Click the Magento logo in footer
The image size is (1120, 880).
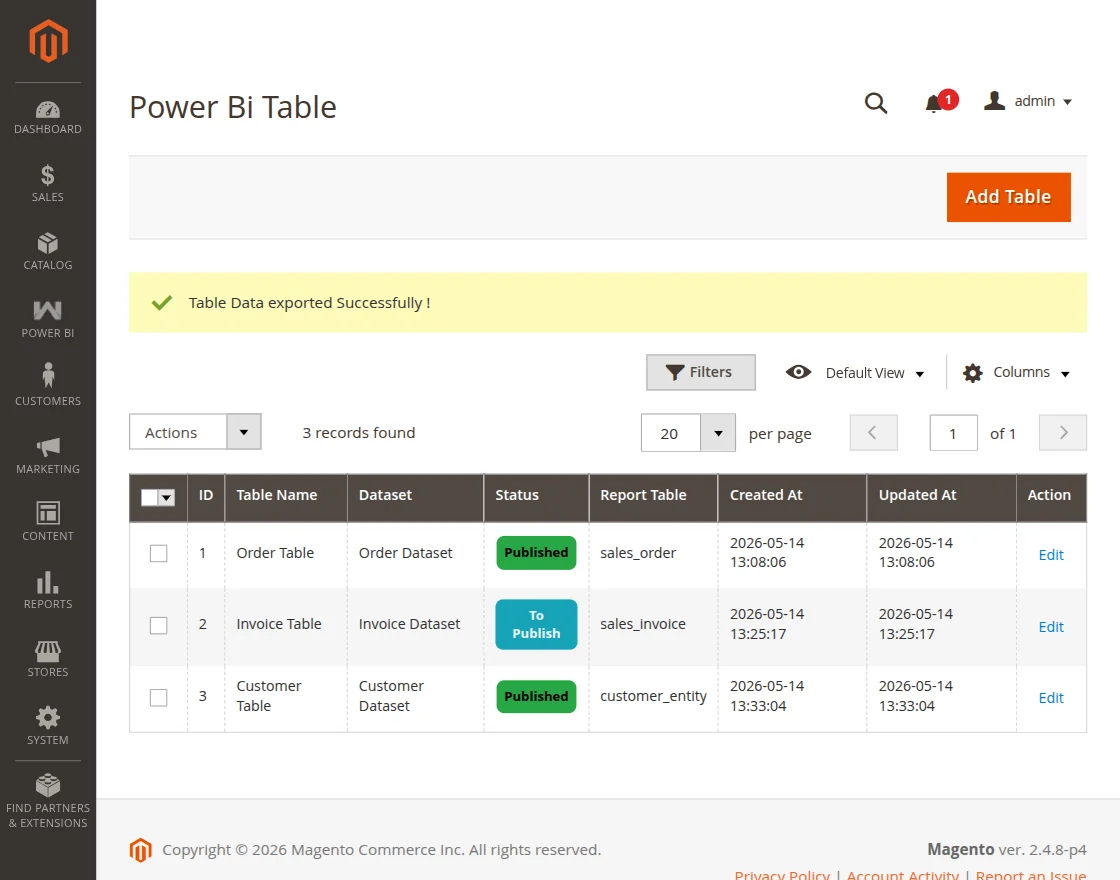click(141, 850)
